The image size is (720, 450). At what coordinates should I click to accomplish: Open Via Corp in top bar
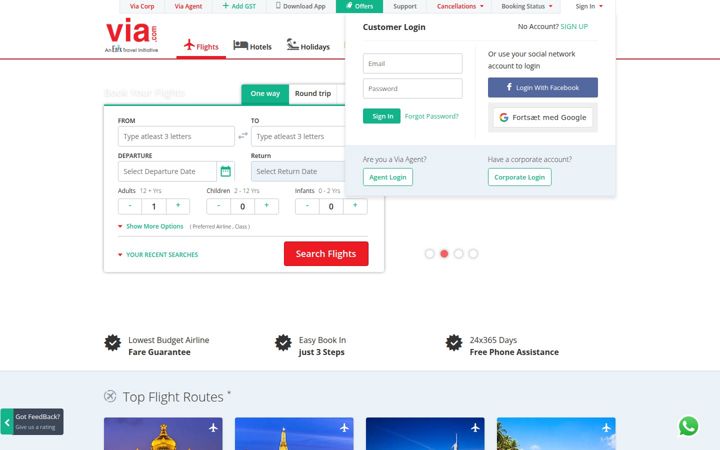coord(142,6)
